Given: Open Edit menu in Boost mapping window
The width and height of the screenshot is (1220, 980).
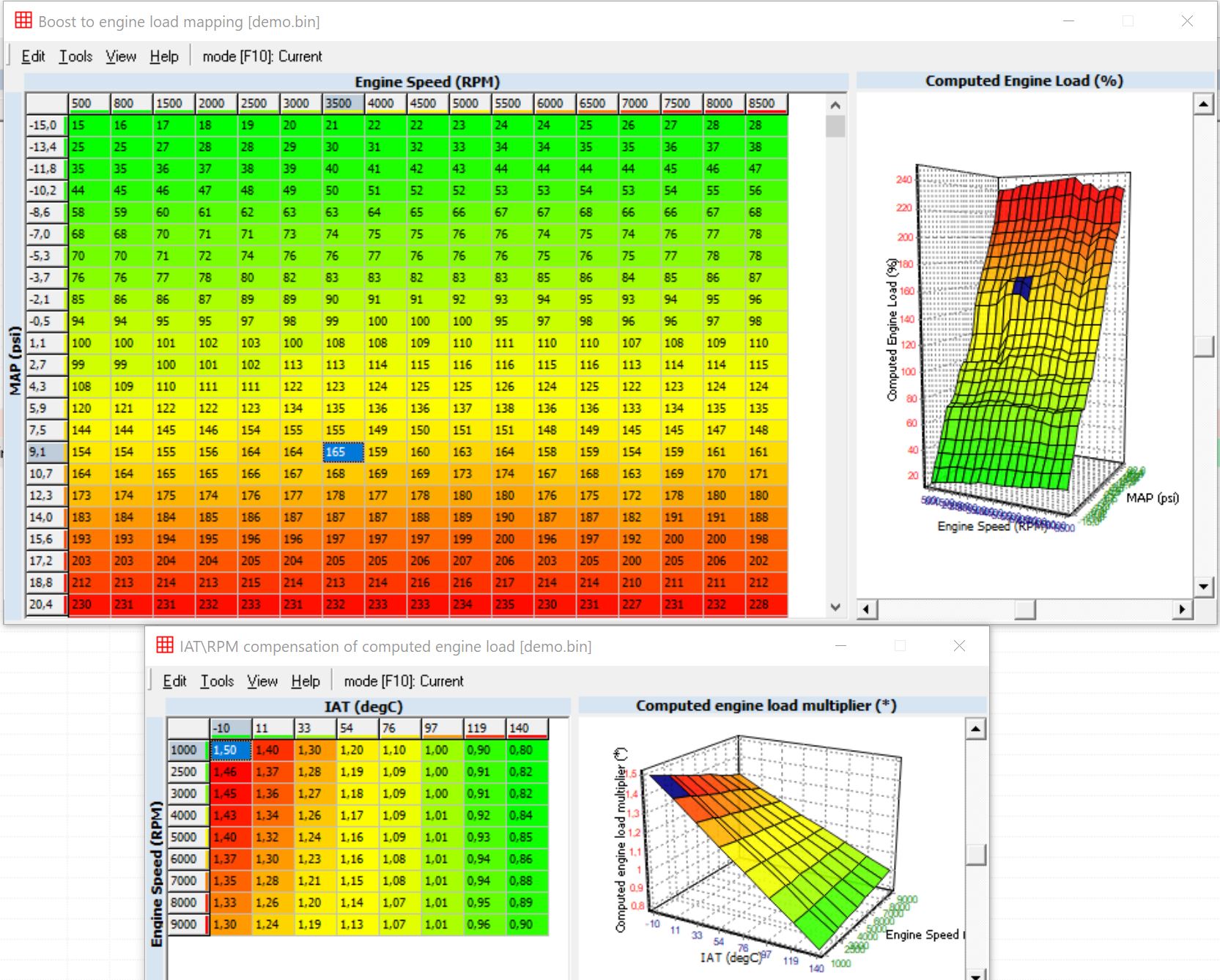Looking at the screenshot, I should pos(33,56).
